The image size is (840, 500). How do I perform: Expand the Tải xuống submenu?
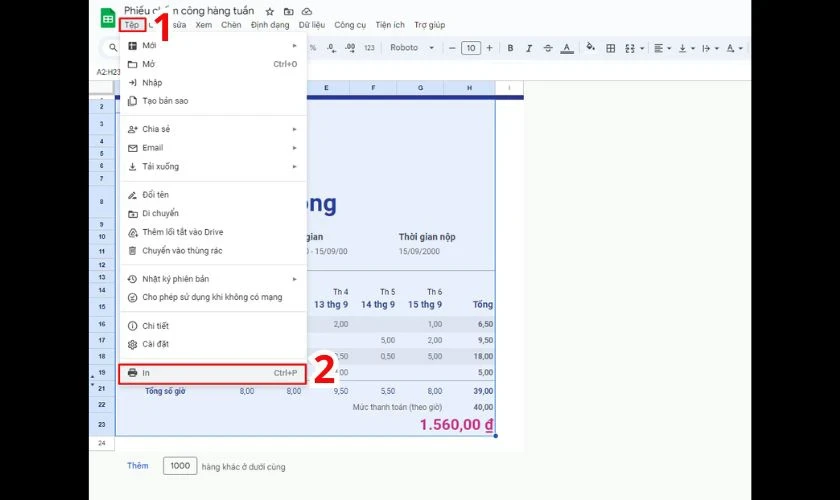[213, 166]
